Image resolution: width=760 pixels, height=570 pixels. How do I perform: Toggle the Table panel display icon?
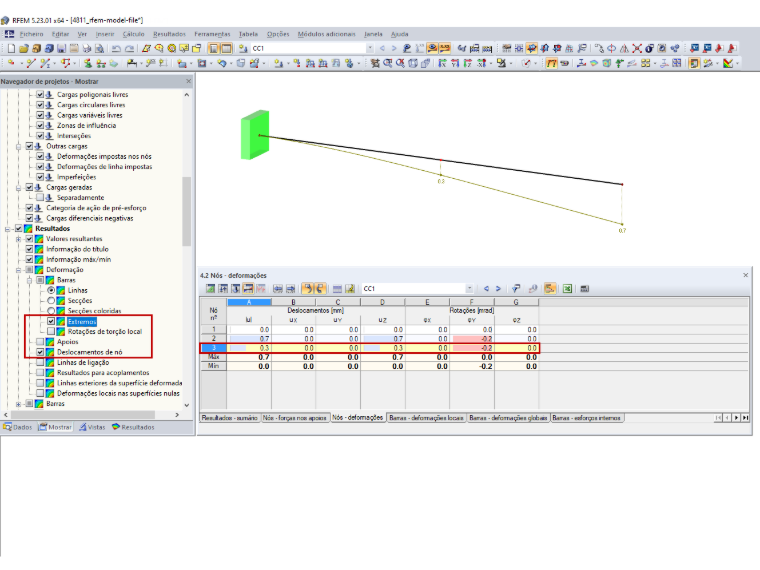(x=226, y=48)
